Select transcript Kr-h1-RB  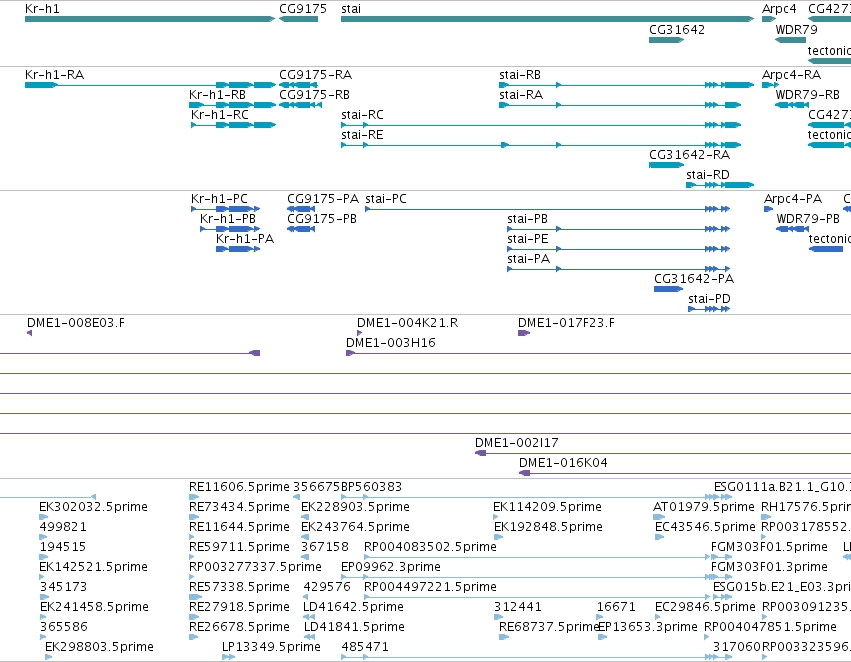[x=232, y=105]
